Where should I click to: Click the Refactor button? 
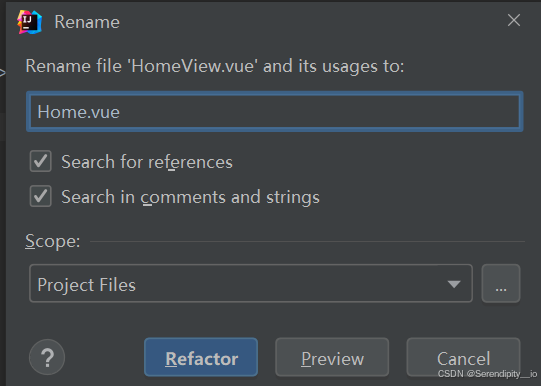tap(201, 357)
